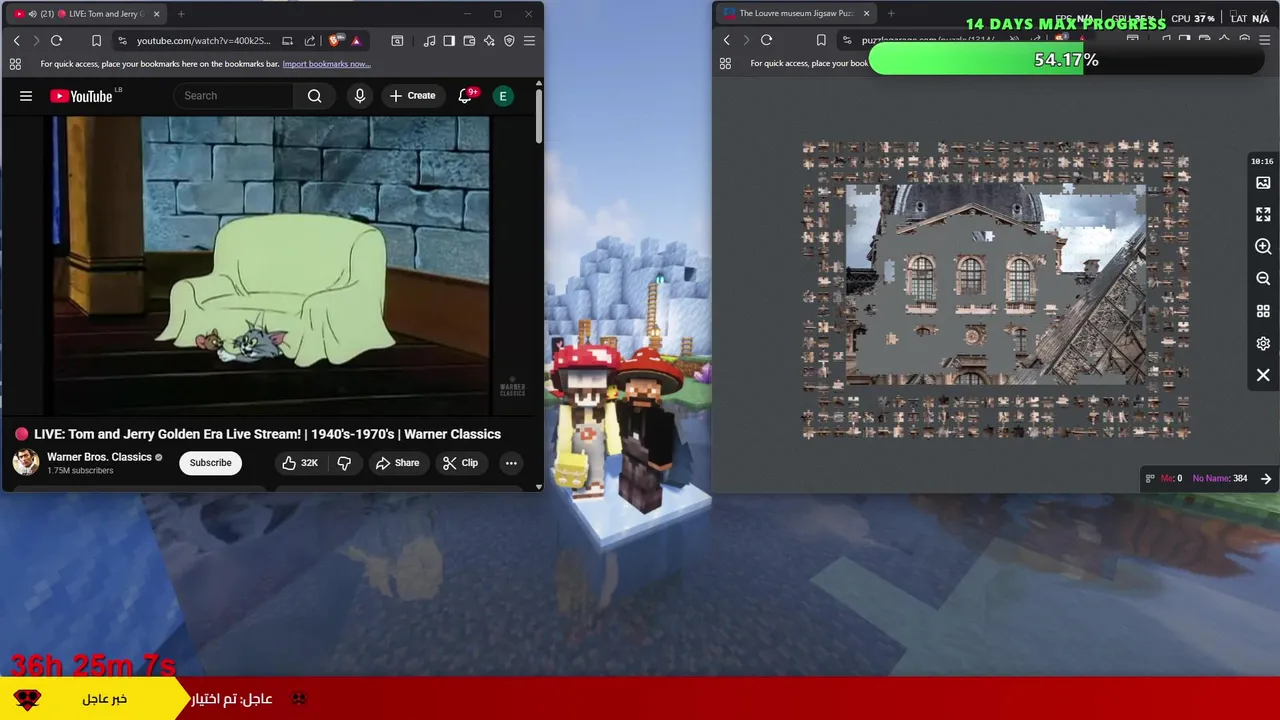Open YouTube notifications bell
The image size is (1280, 720).
[465, 96]
